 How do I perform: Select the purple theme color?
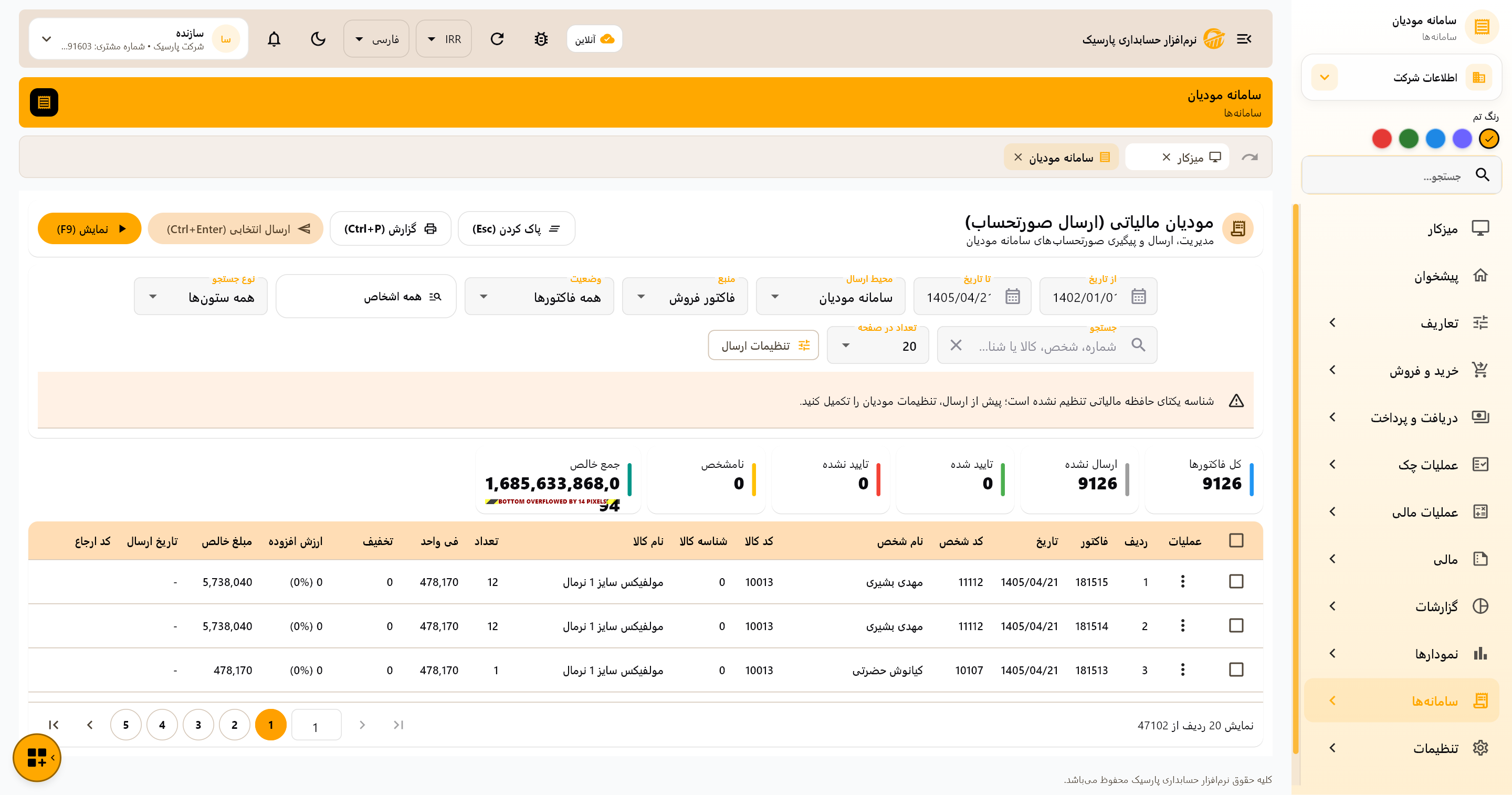[x=1462, y=139]
